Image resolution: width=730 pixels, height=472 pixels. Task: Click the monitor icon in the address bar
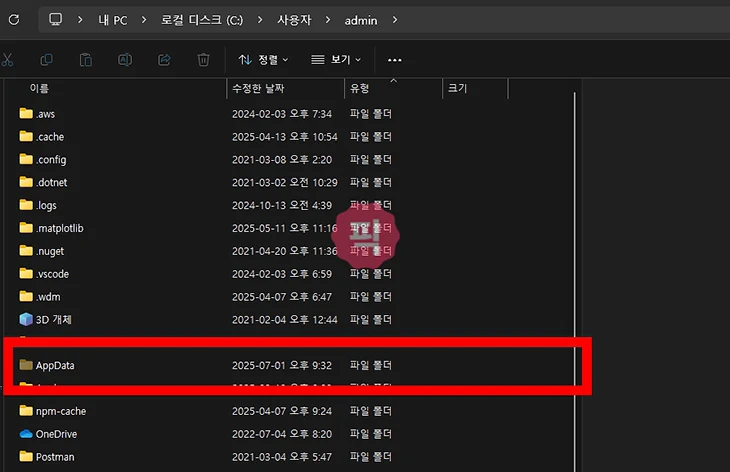click(x=55, y=19)
